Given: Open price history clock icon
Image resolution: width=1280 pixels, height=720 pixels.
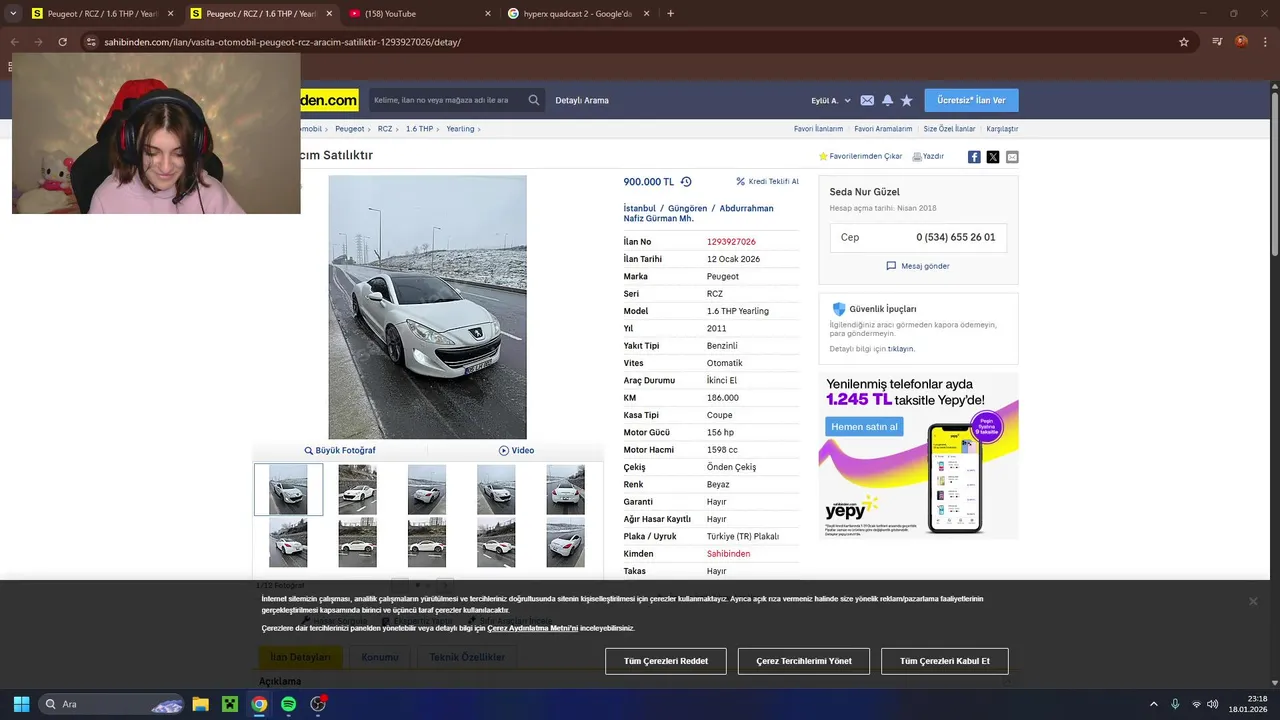Looking at the screenshot, I should (x=686, y=182).
